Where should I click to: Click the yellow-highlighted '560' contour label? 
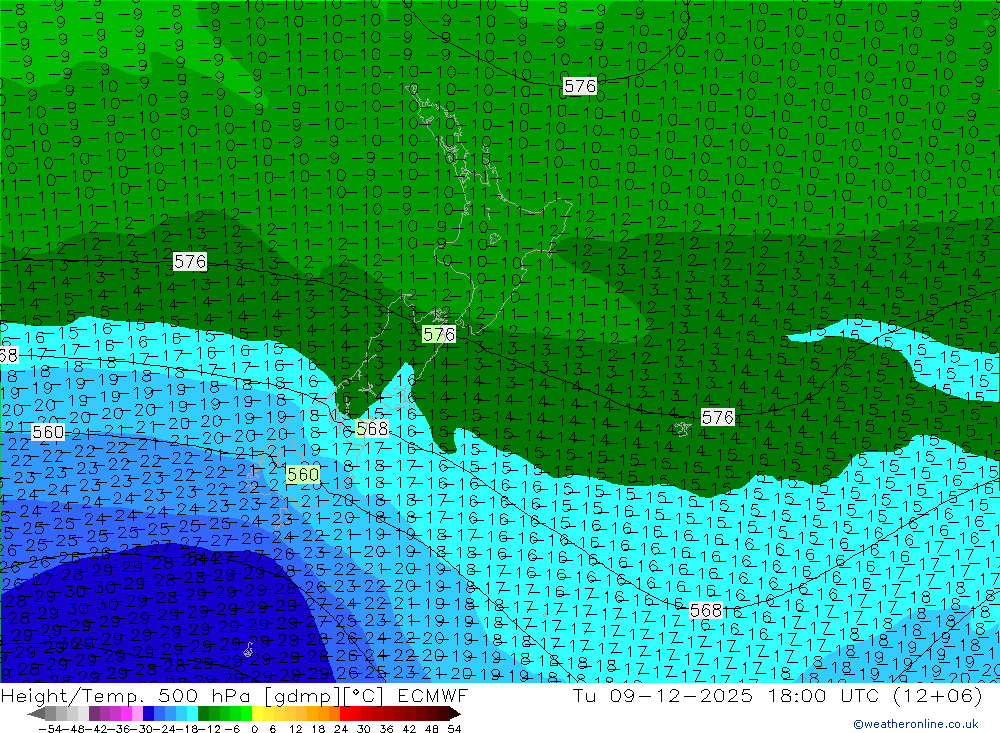pos(303,475)
